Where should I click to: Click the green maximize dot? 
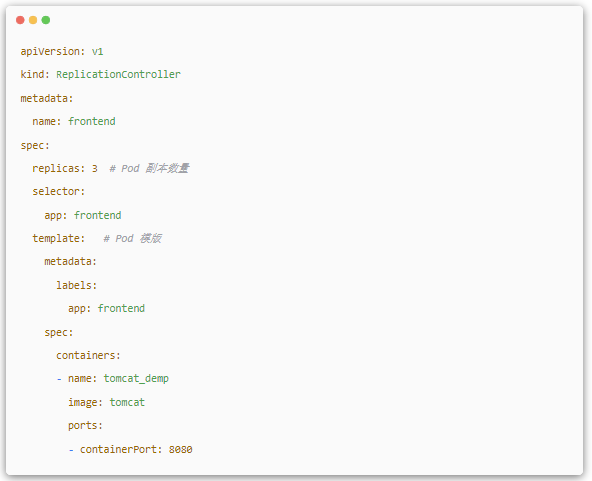(46, 20)
